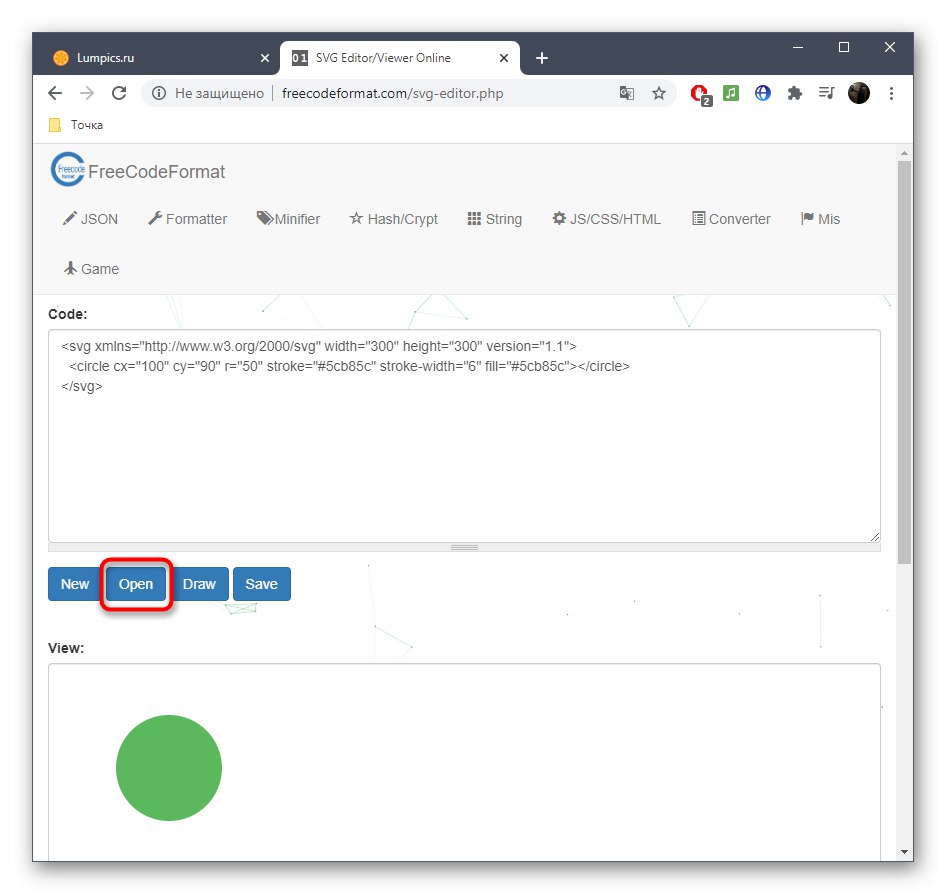946x894 pixels.
Task: Open the Mis menu
Action: 821,219
